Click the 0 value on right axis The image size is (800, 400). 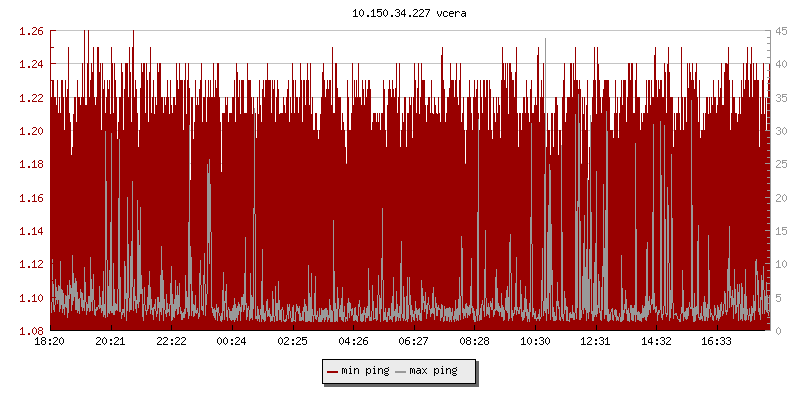777,331
